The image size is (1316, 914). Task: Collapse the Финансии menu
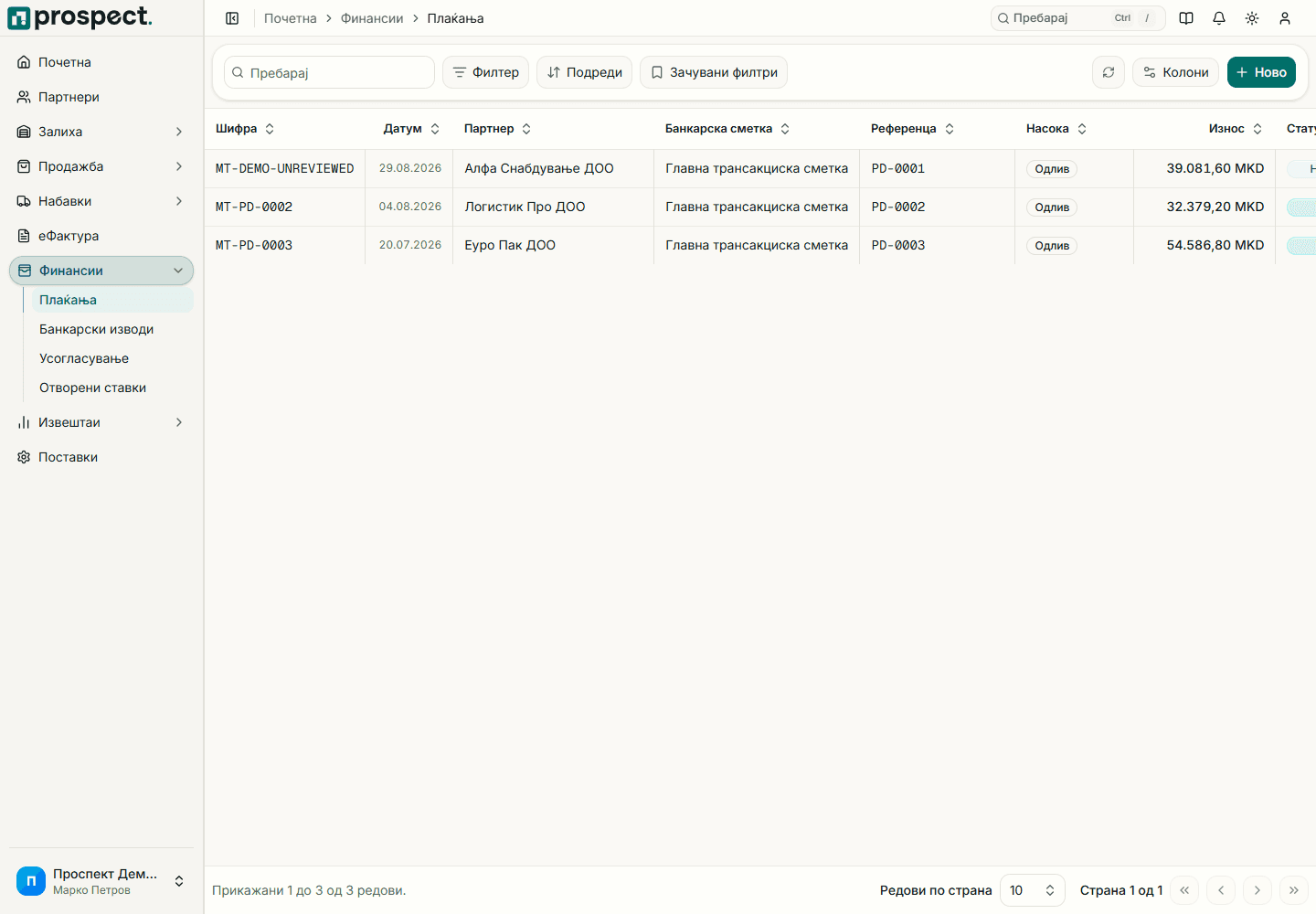[101, 271]
